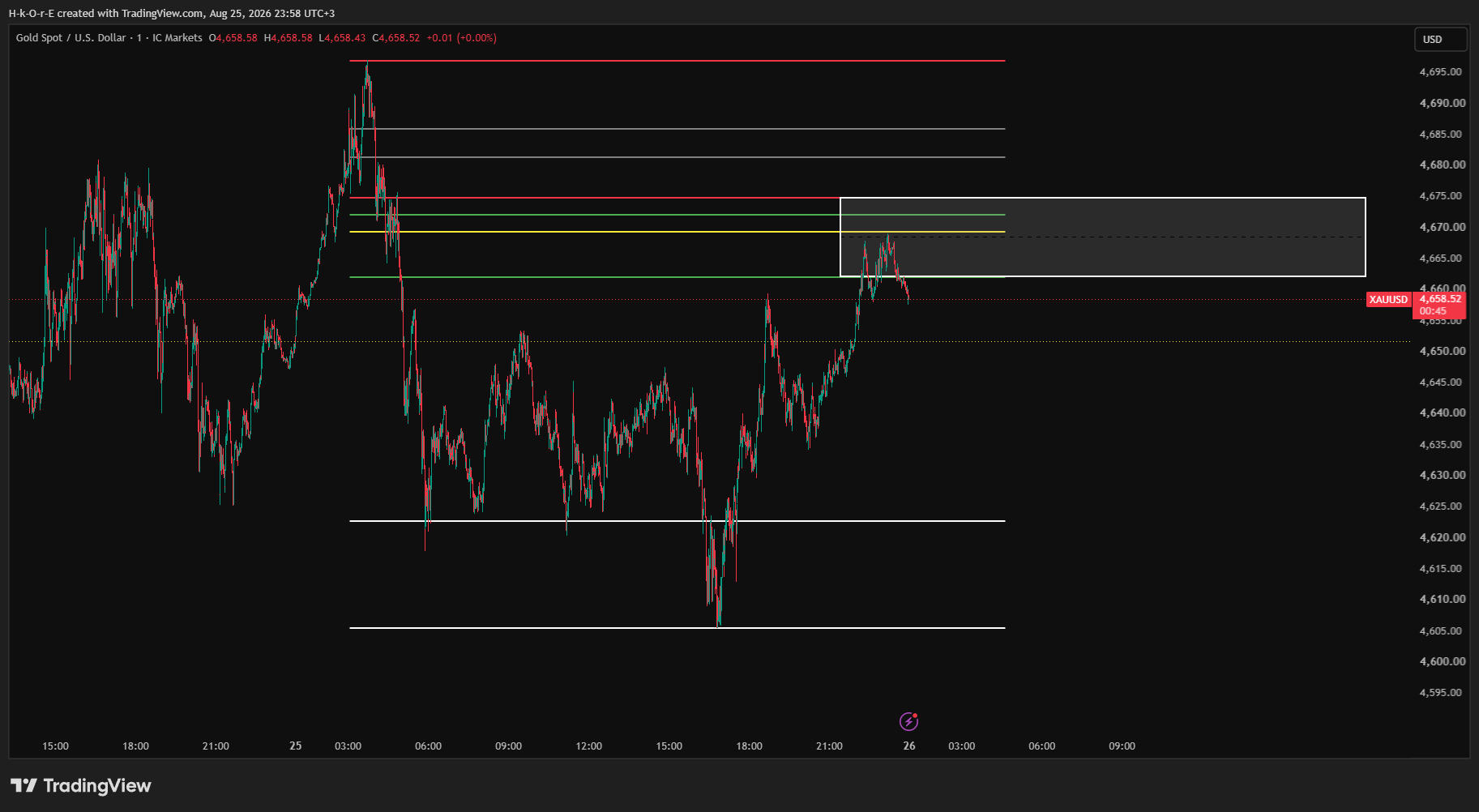Click the 4,650.00 price scale label

pos(1443,351)
